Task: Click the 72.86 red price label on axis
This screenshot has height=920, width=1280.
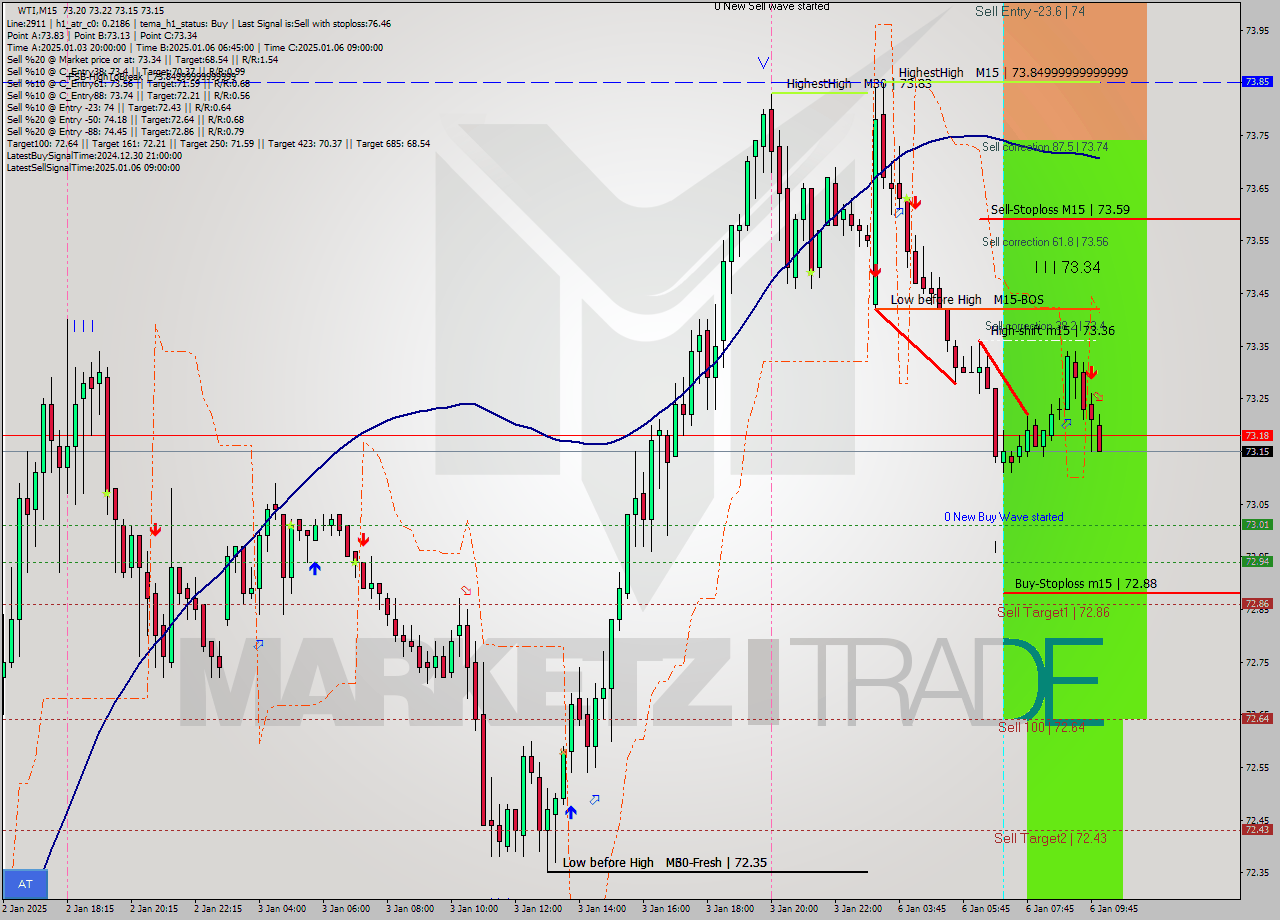Action: click(x=1257, y=604)
